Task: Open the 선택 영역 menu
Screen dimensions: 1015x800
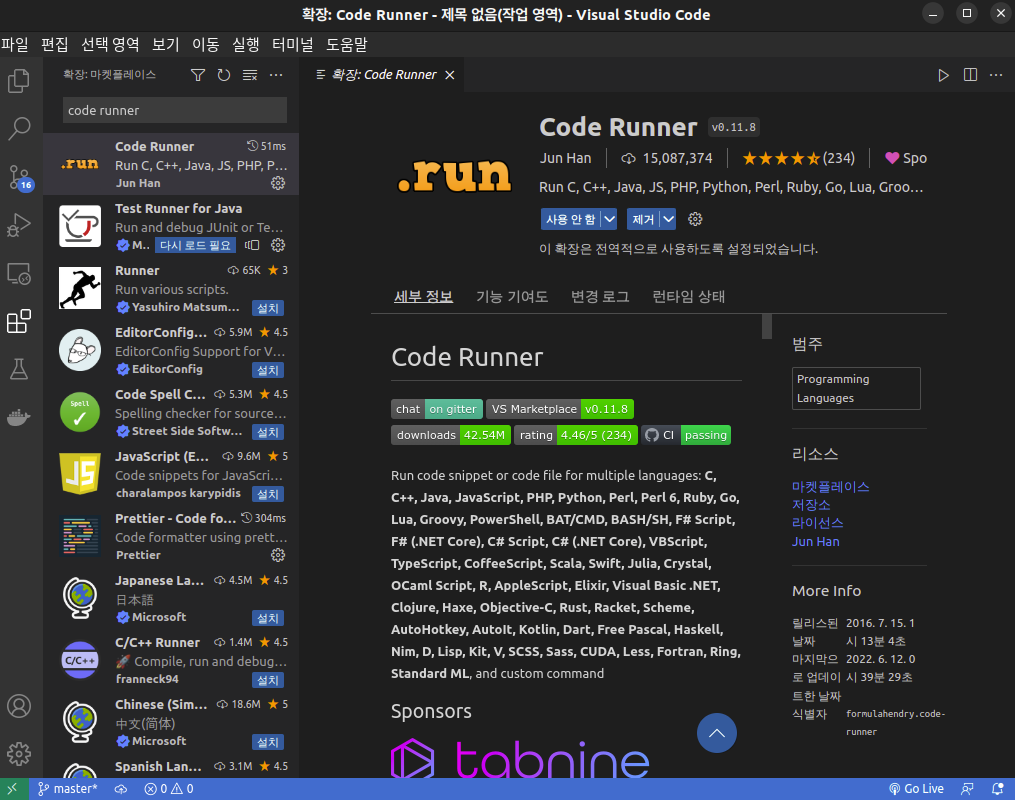Action: click(x=109, y=45)
